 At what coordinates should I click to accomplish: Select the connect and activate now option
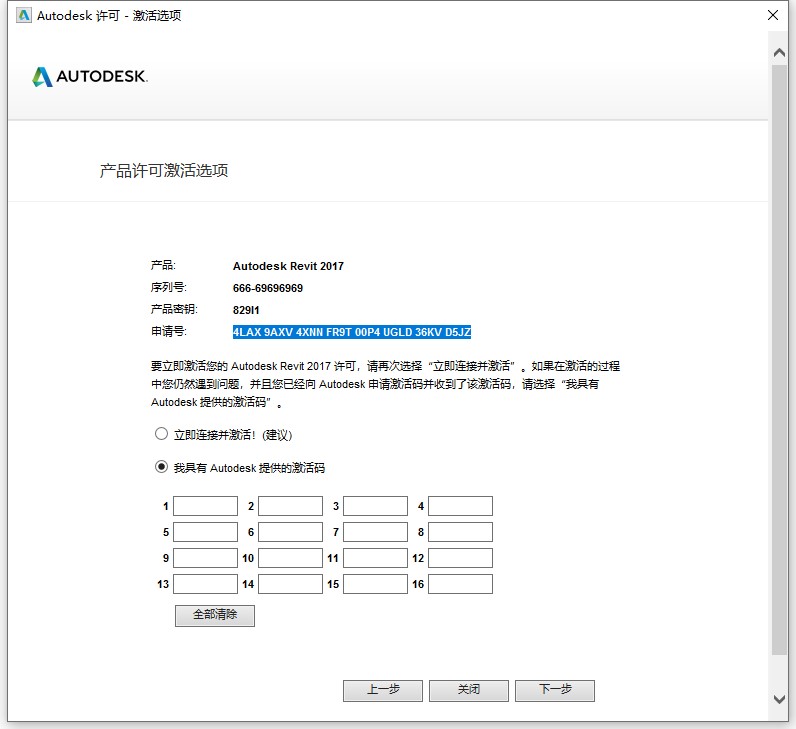coord(162,435)
